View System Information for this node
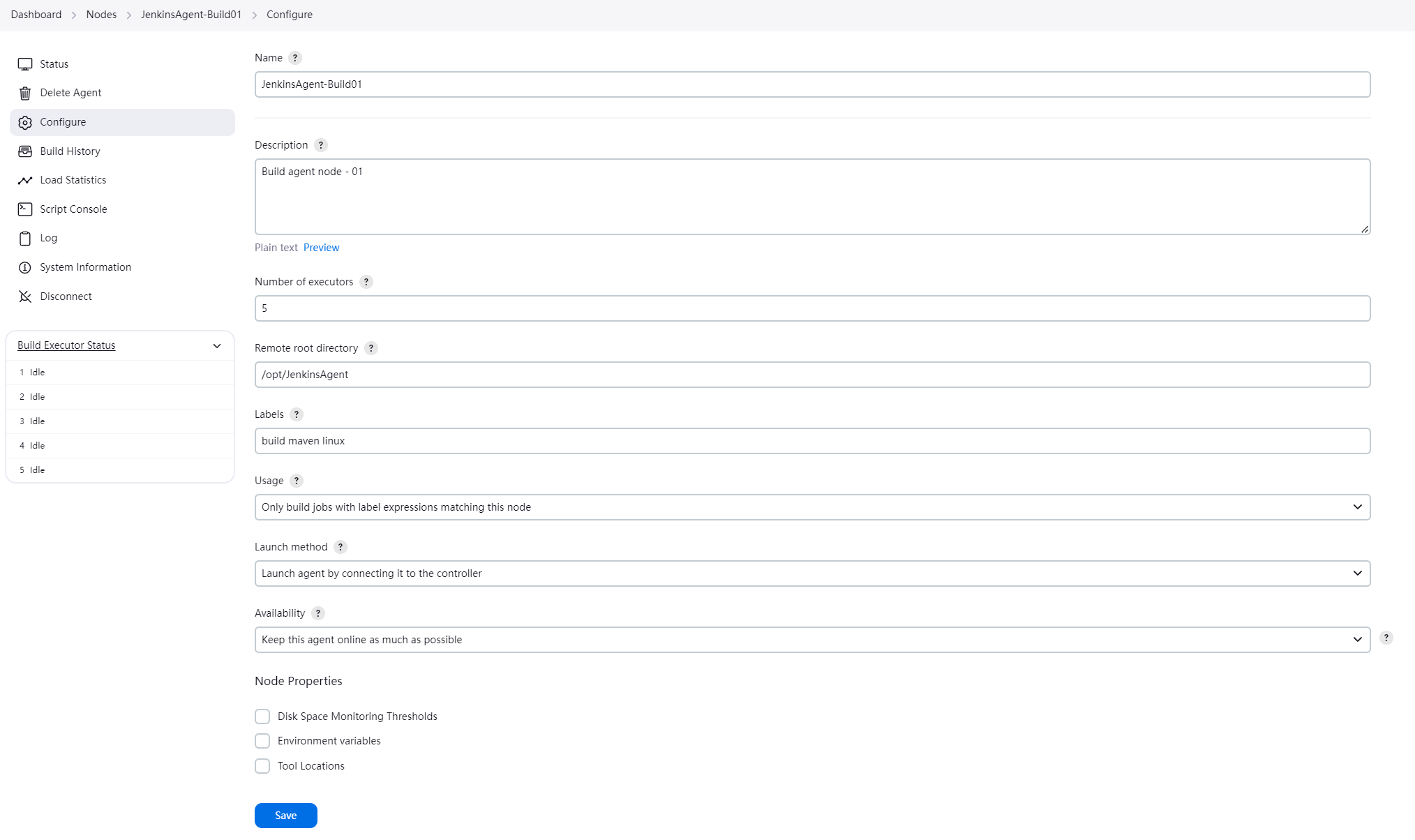Screen dimensions: 1415x840 pos(85,267)
